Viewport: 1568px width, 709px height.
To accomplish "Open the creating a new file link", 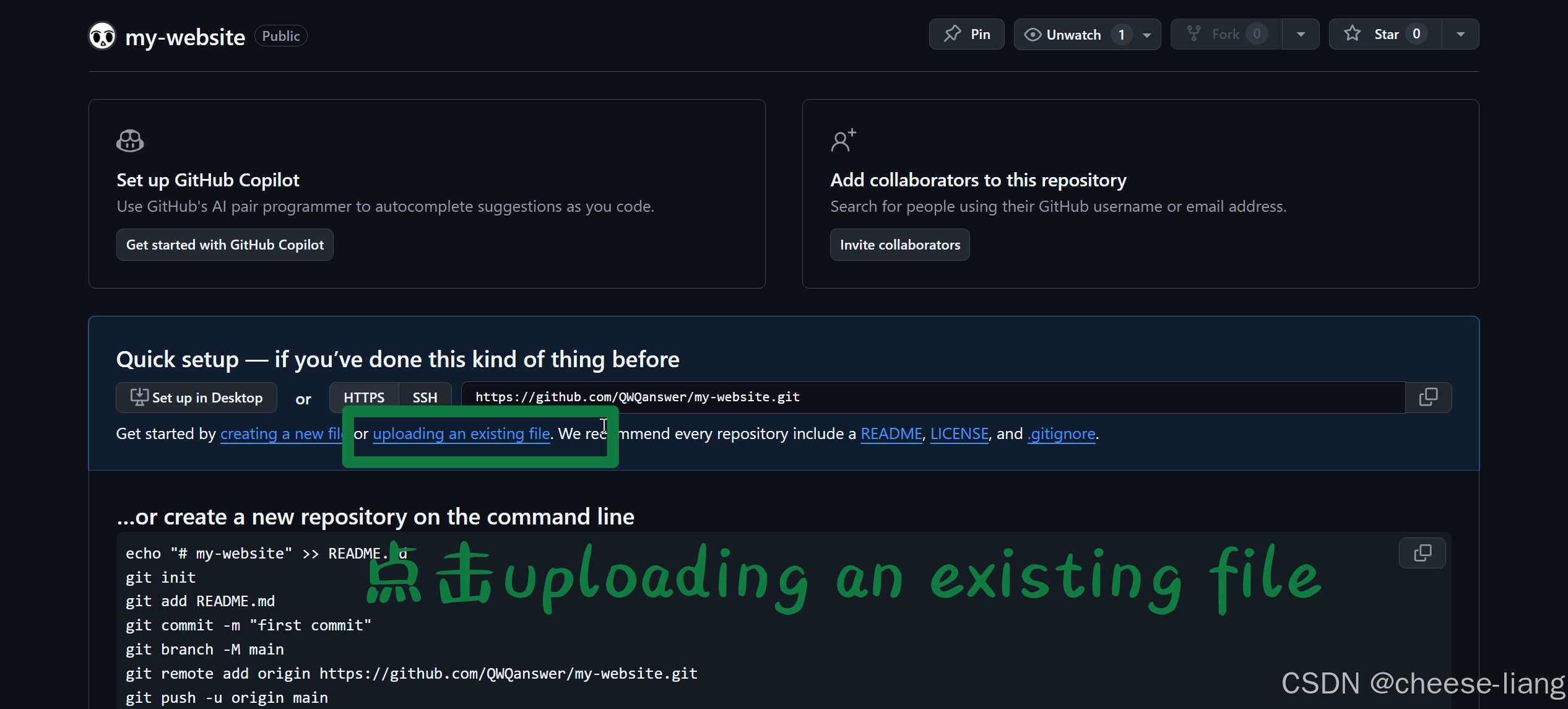I will tap(282, 433).
